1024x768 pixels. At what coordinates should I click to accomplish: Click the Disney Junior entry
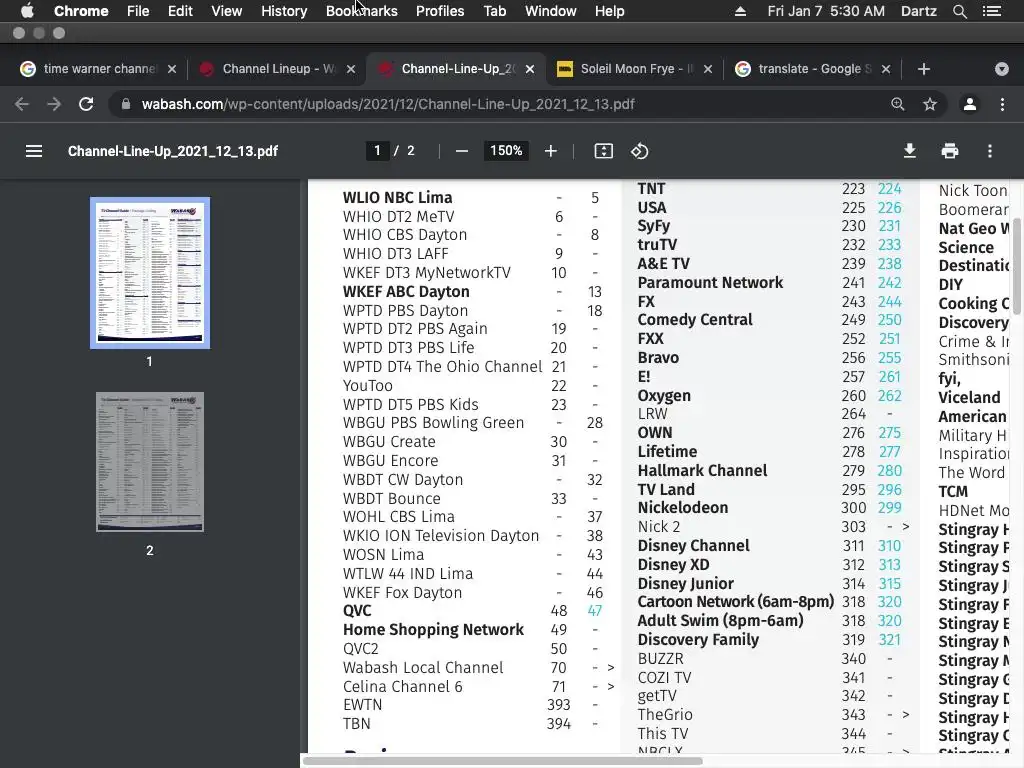pyautogui.click(x=685, y=583)
